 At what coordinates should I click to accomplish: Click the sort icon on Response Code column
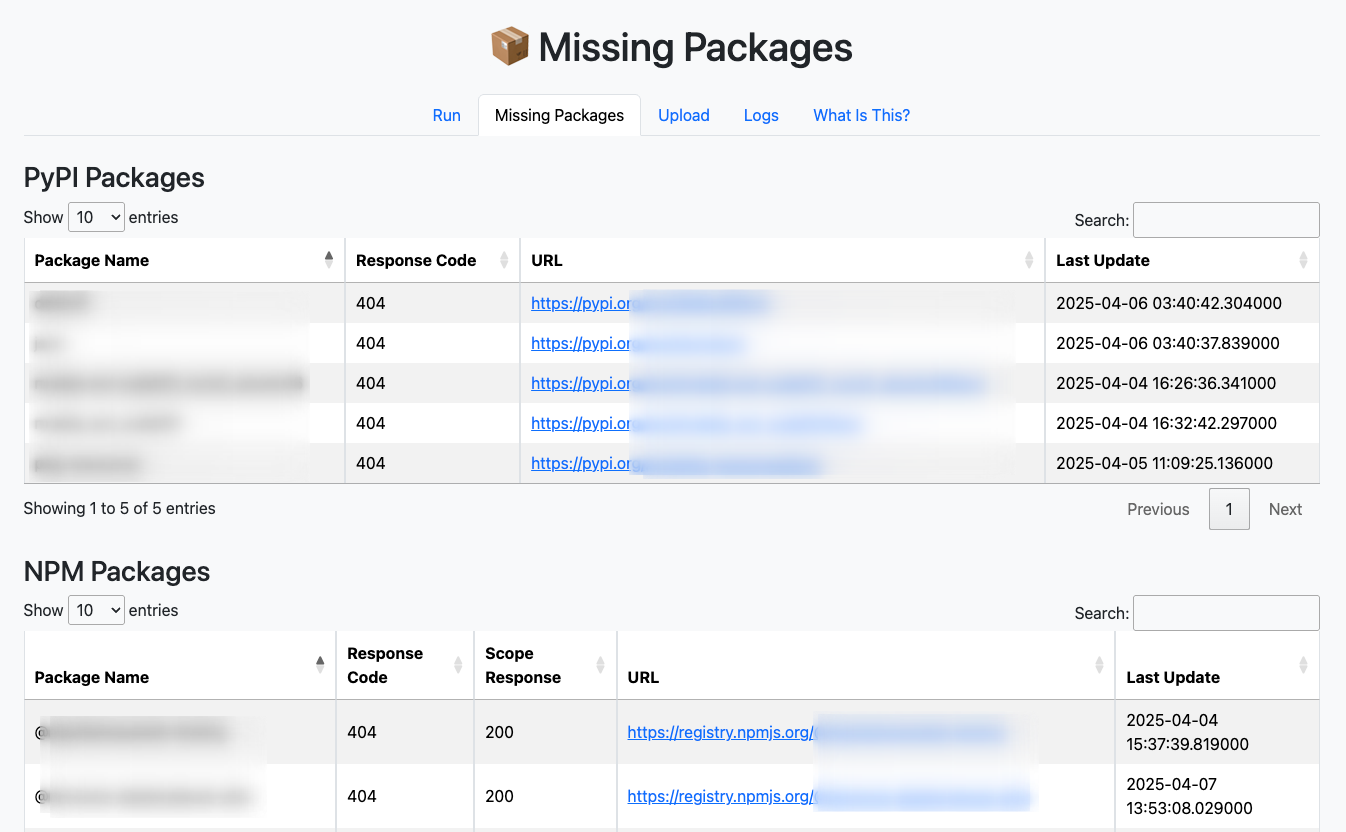[502, 259]
